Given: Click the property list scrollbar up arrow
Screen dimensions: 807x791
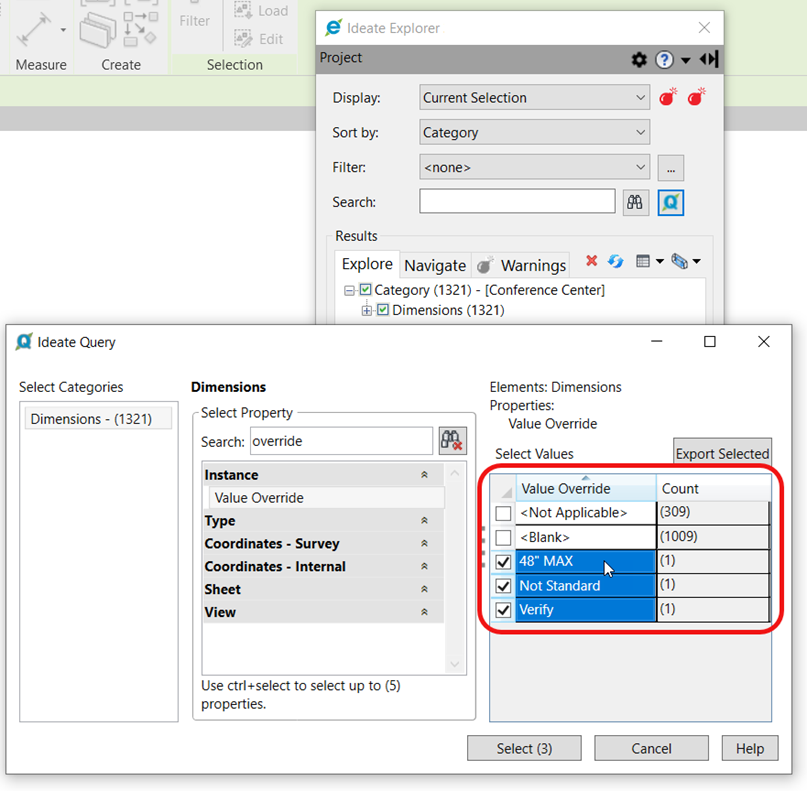Looking at the screenshot, I should (455, 473).
